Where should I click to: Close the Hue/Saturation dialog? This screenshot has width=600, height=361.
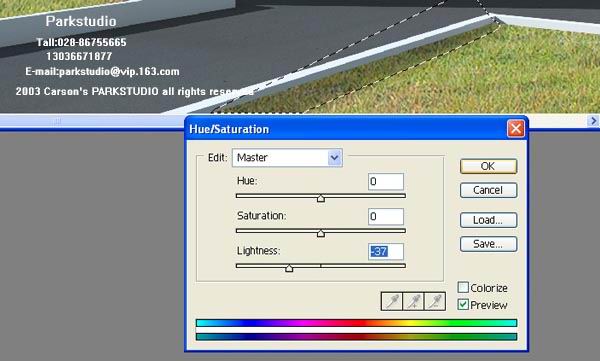pos(515,129)
